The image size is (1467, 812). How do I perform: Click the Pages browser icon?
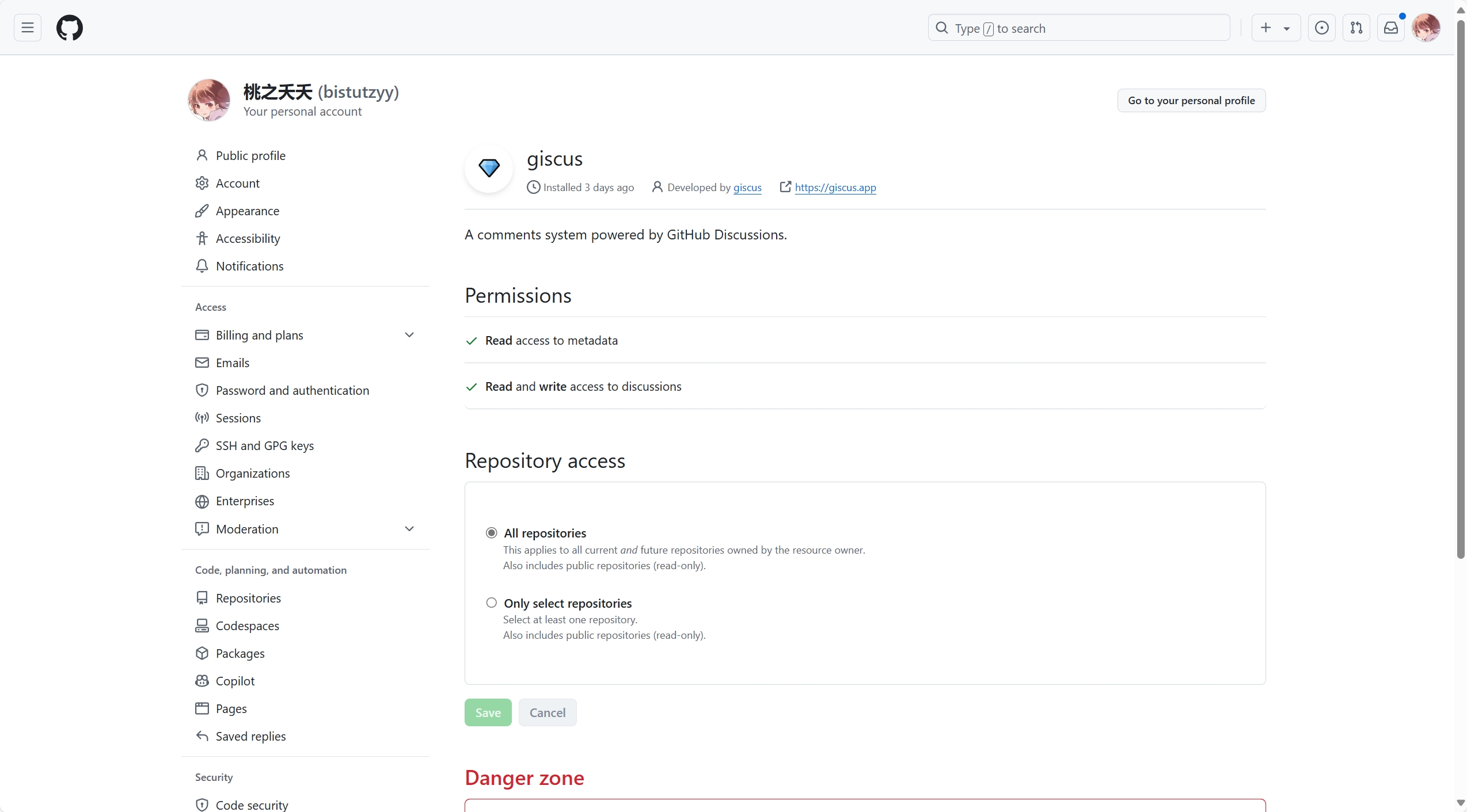(202, 708)
